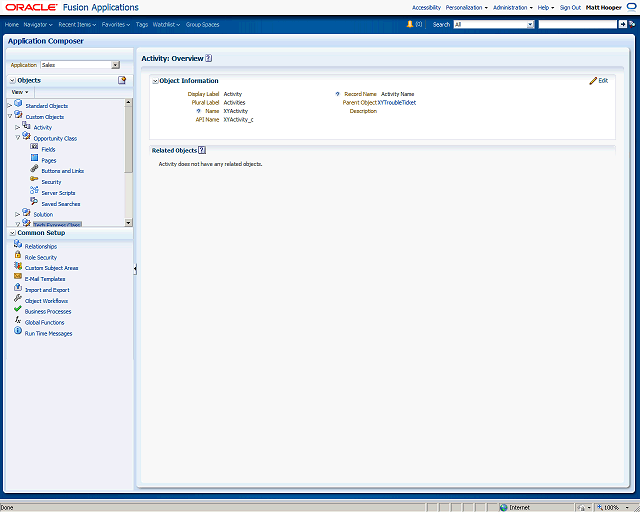Open the Administration menu
The image size is (640, 512).
[513, 7]
